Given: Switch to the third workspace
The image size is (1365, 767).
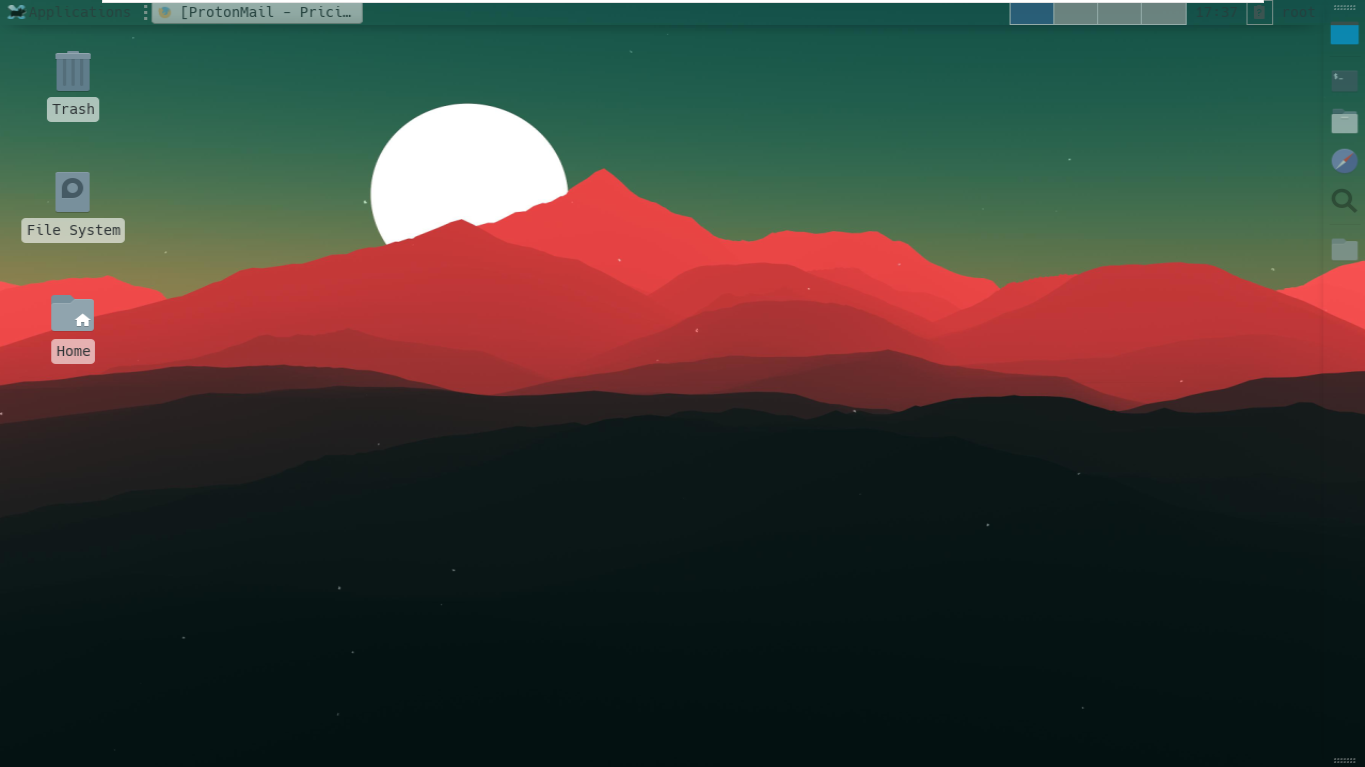Looking at the screenshot, I should click(1119, 12).
